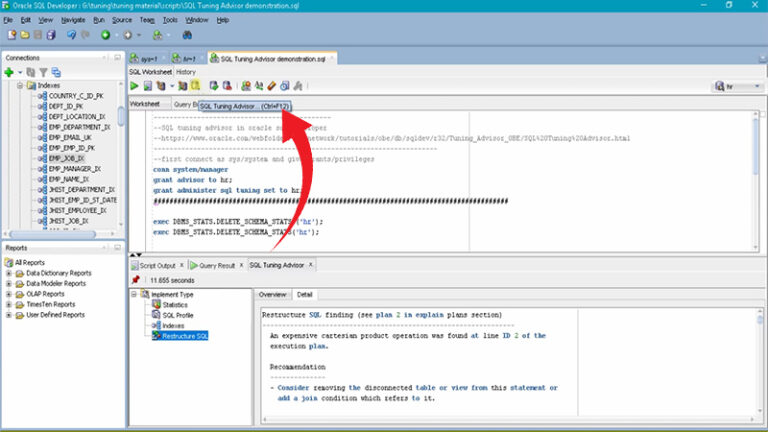Click the SQL Worksheet connection icon in main toolbar
The image size is (768, 432).
157,35
